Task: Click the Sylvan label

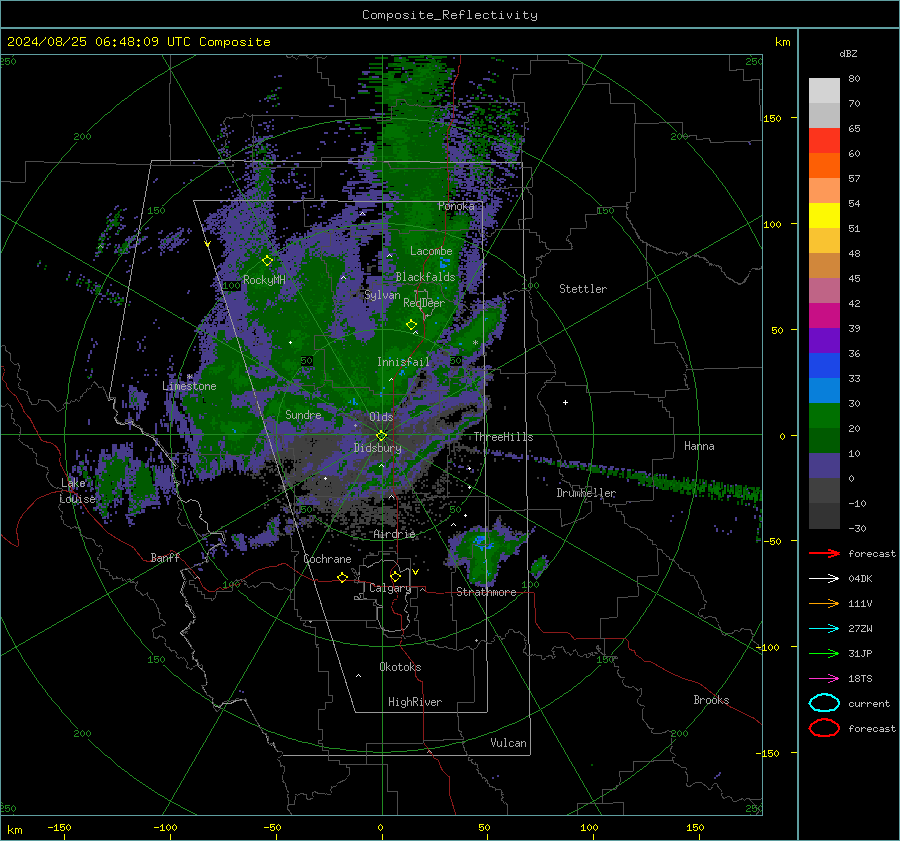Action: coord(382,295)
